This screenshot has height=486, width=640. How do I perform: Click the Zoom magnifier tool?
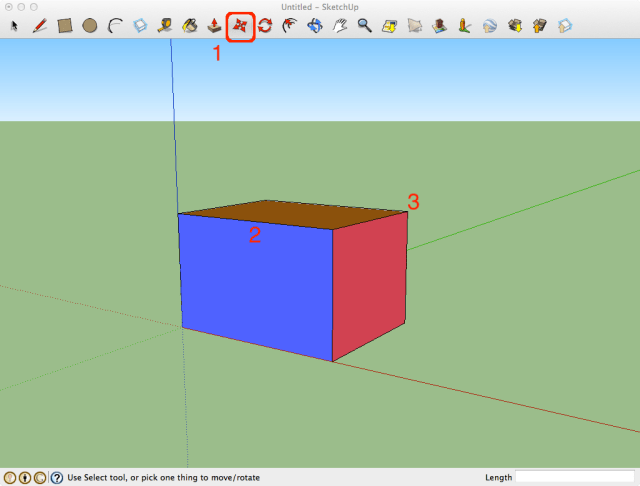click(x=365, y=26)
